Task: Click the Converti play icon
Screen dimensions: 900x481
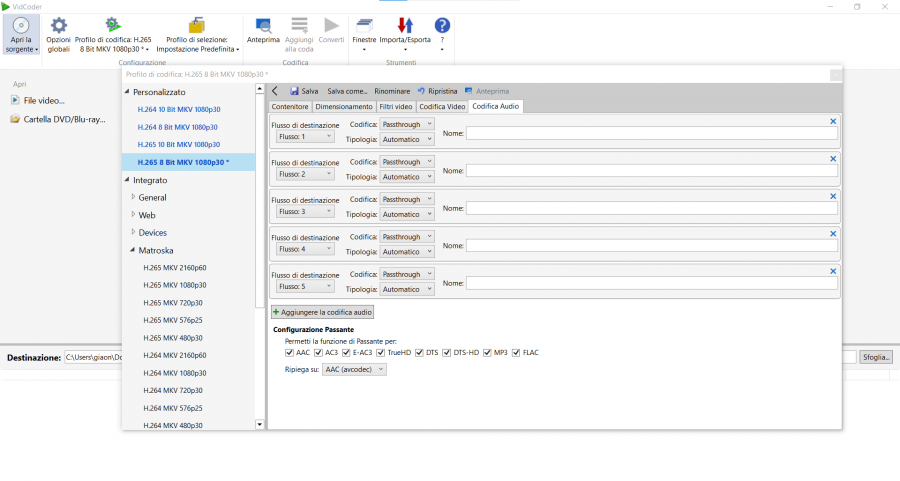Action: (x=331, y=25)
